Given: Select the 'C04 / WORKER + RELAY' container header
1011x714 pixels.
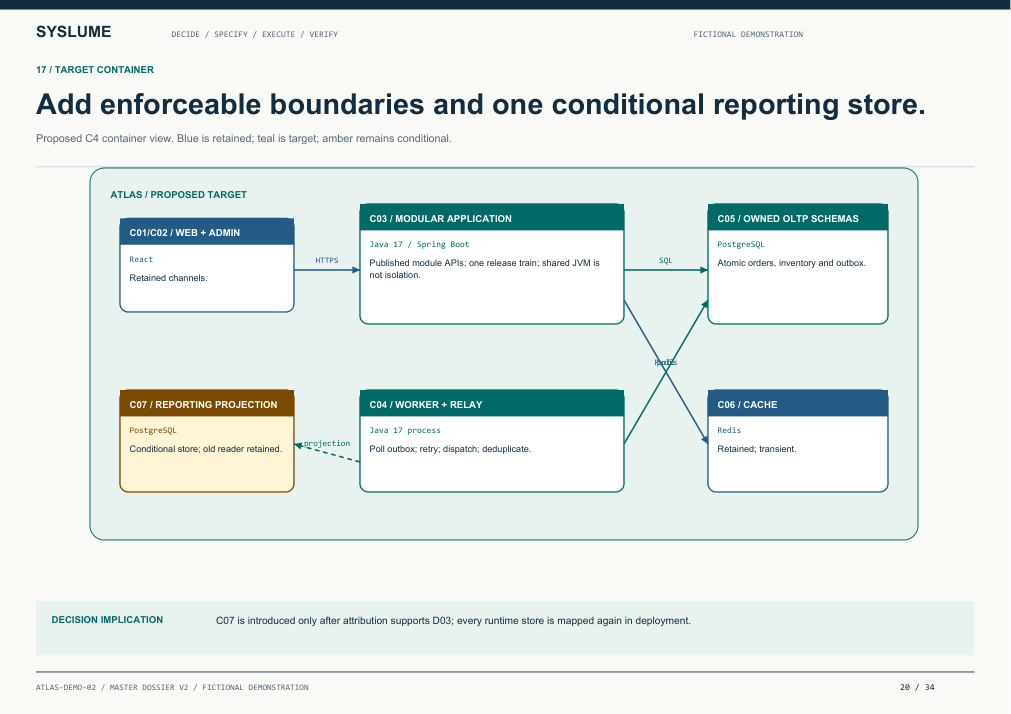Looking at the screenshot, I should tap(492, 404).
